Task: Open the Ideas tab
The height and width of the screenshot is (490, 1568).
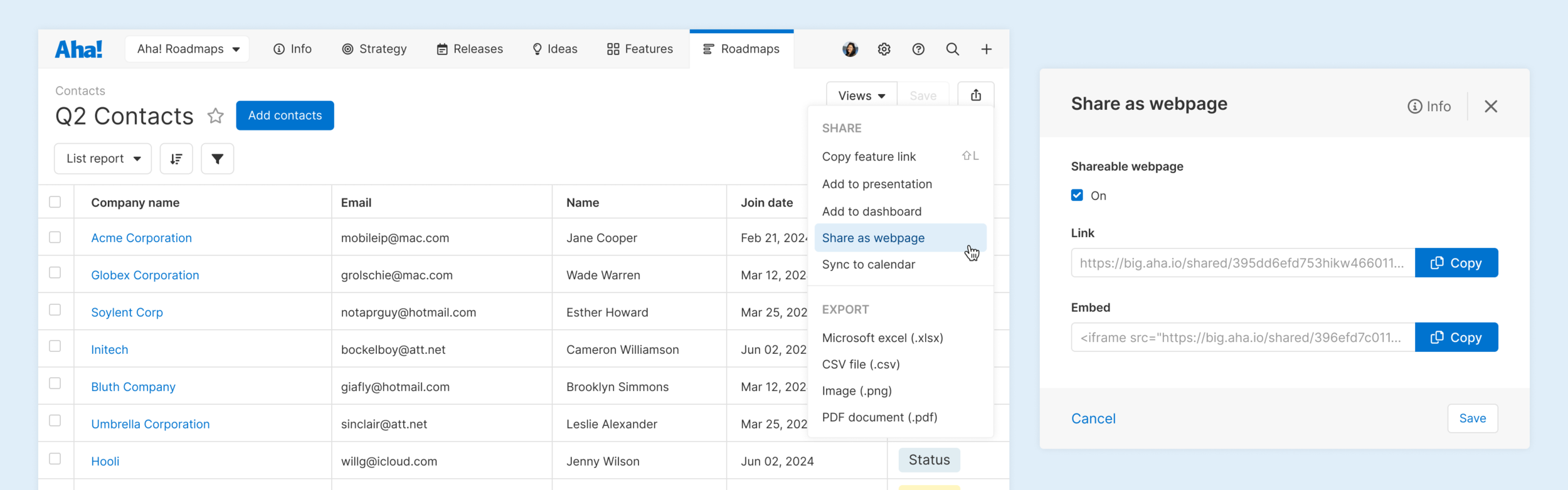Action: (555, 49)
